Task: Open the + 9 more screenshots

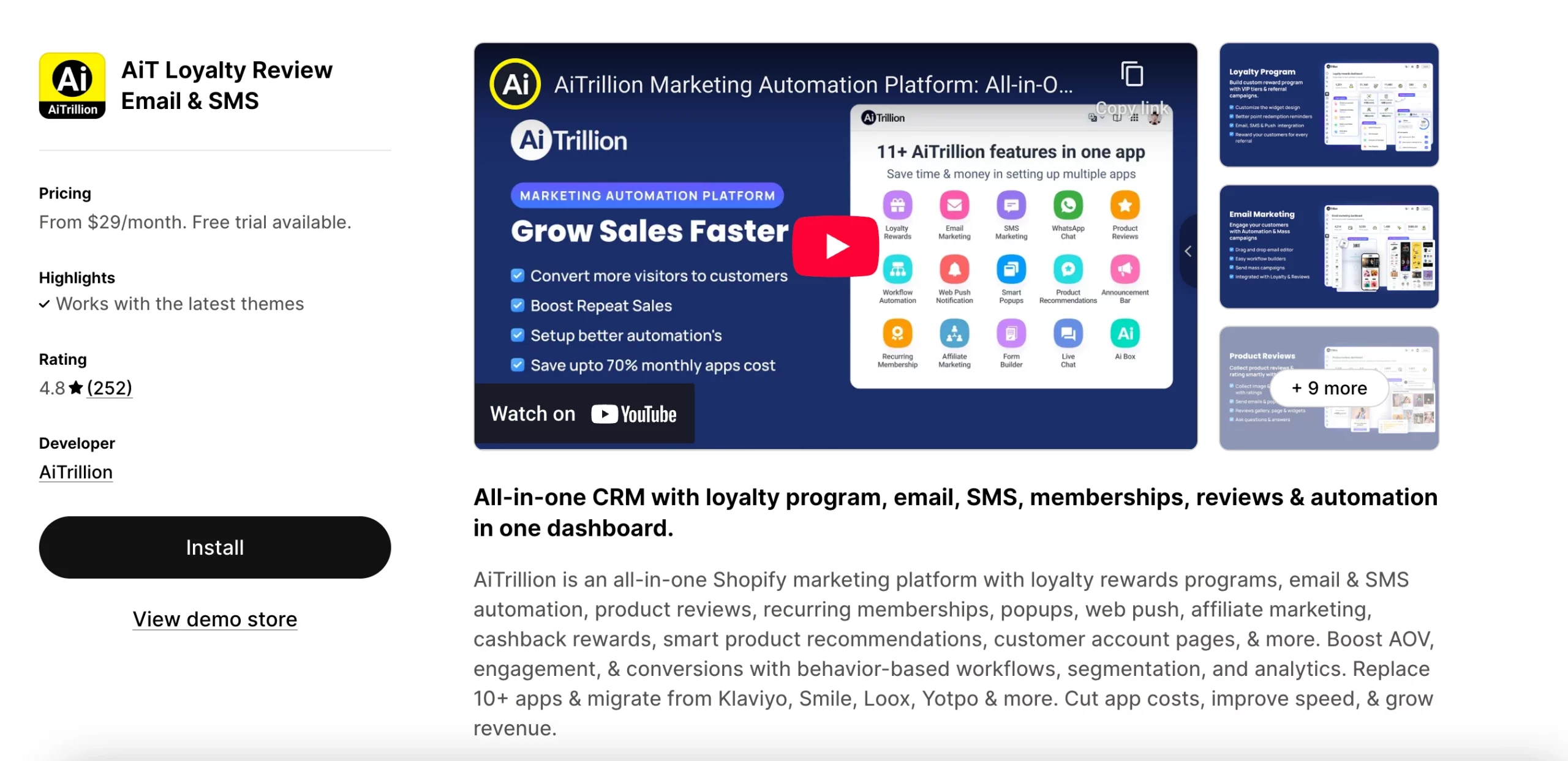Action: (x=1329, y=388)
